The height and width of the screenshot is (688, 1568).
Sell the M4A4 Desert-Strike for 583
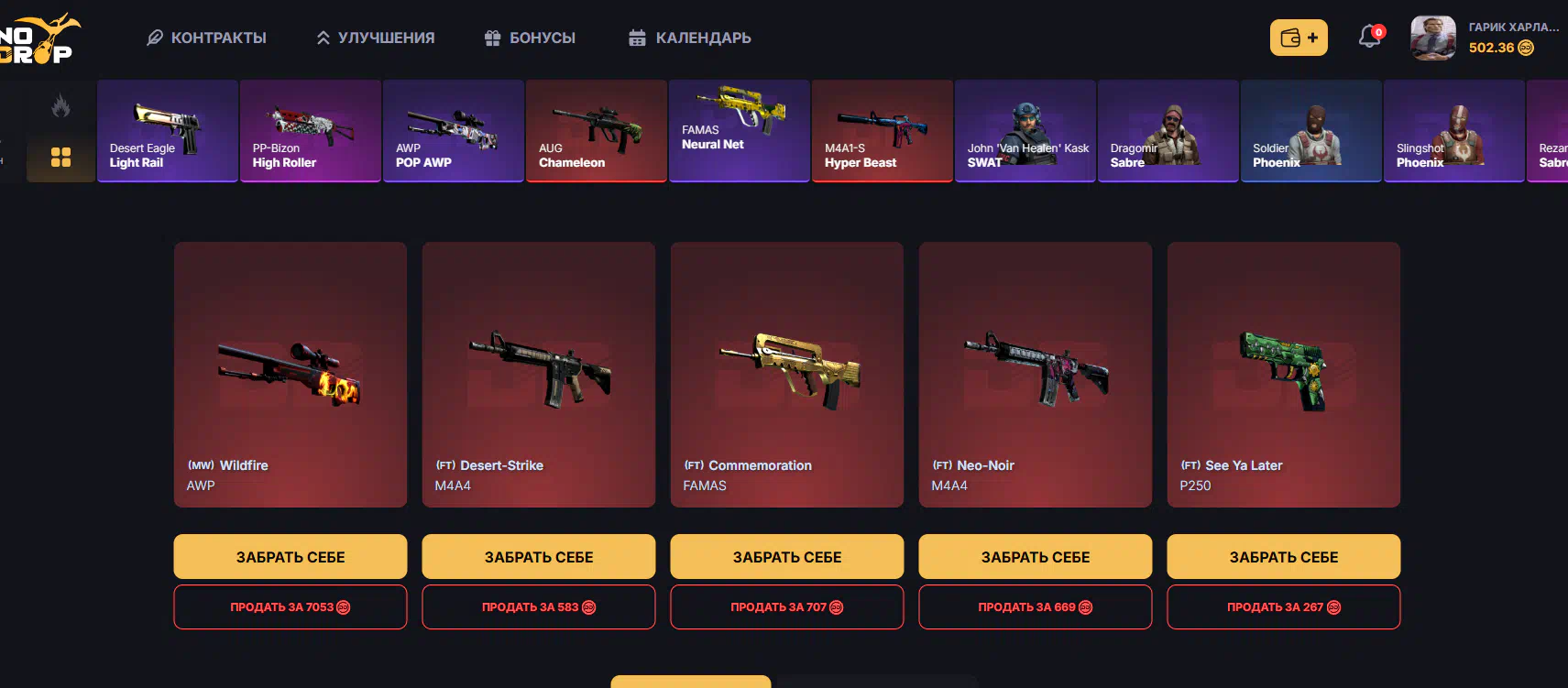[539, 607]
